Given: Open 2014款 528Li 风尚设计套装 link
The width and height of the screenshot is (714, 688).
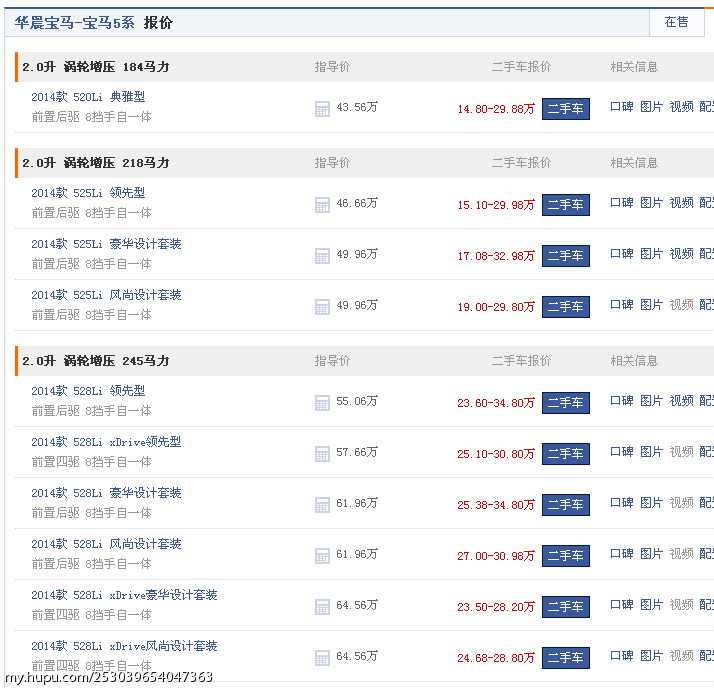Looking at the screenshot, I should (x=106, y=544).
